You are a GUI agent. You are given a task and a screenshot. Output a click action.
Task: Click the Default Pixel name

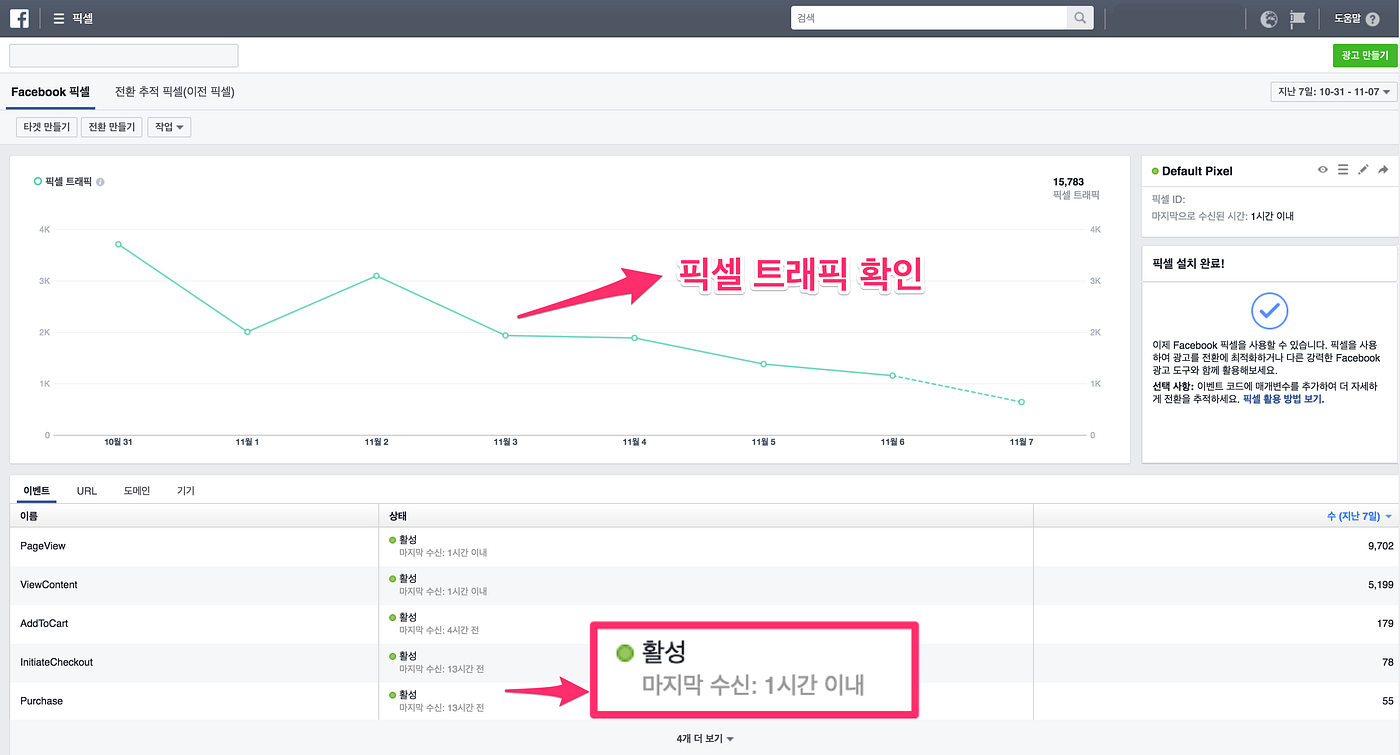click(1197, 171)
